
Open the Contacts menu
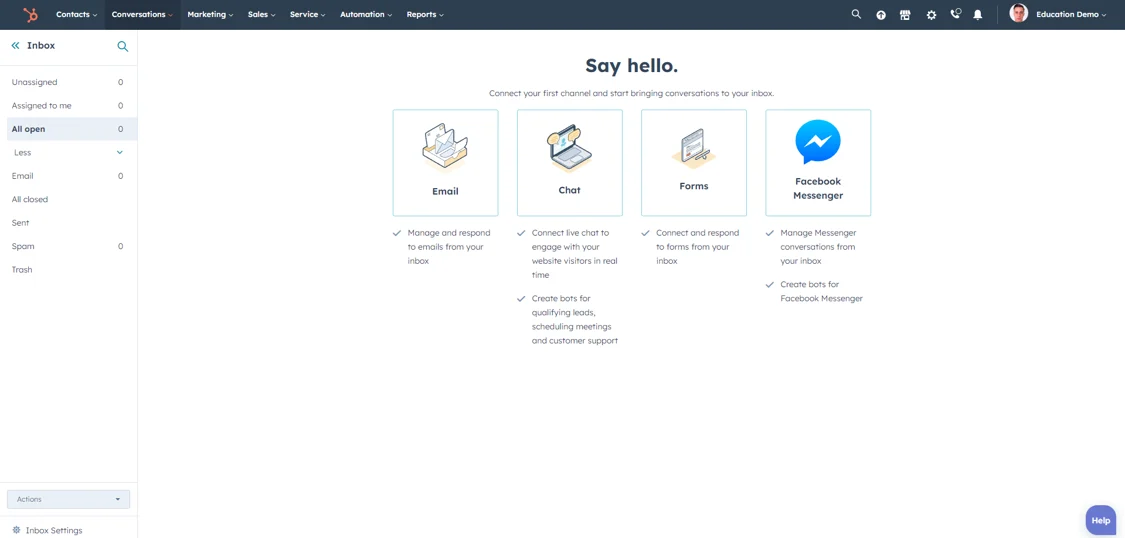click(x=77, y=14)
